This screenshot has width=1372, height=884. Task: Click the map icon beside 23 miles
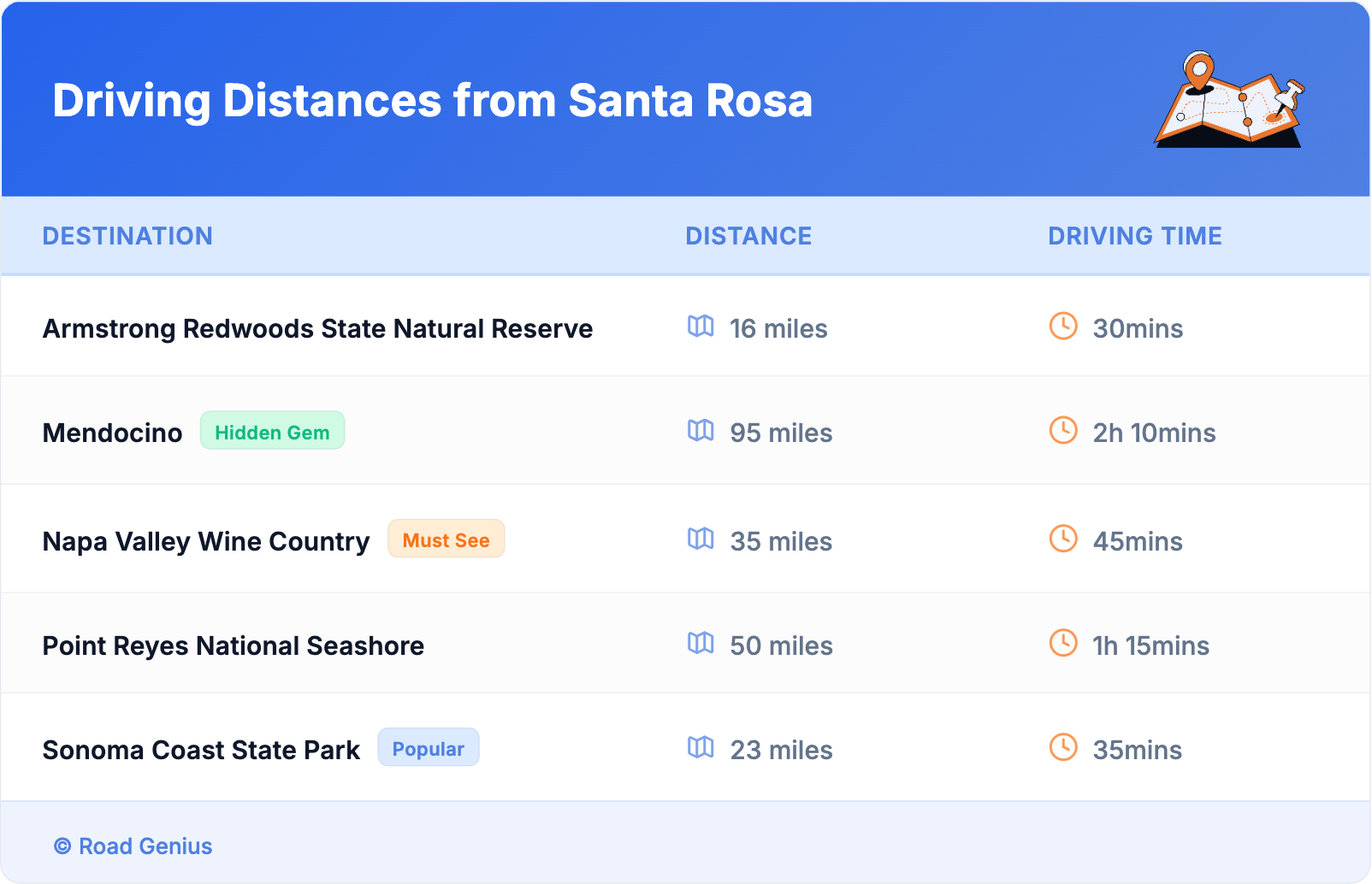coord(701,748)
